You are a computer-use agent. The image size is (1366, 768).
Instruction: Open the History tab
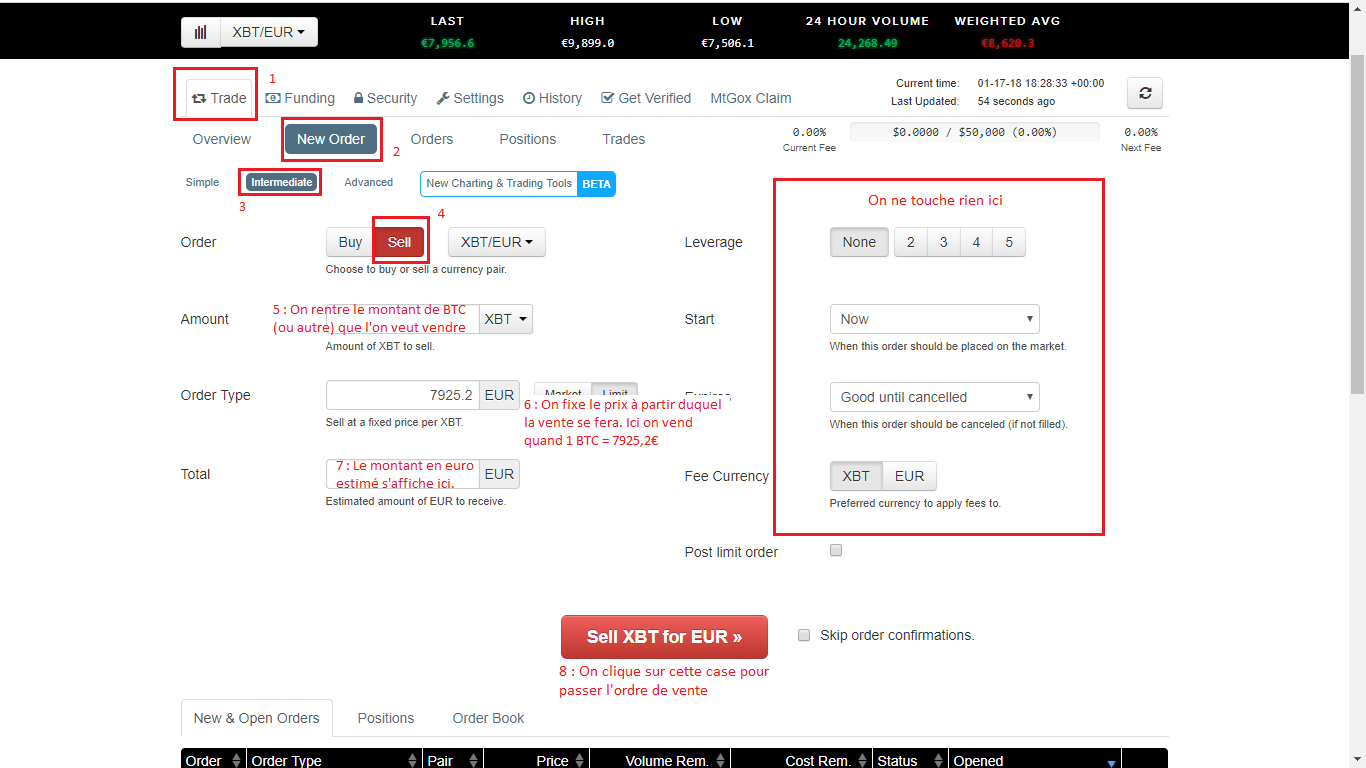[x=552, y=98]
